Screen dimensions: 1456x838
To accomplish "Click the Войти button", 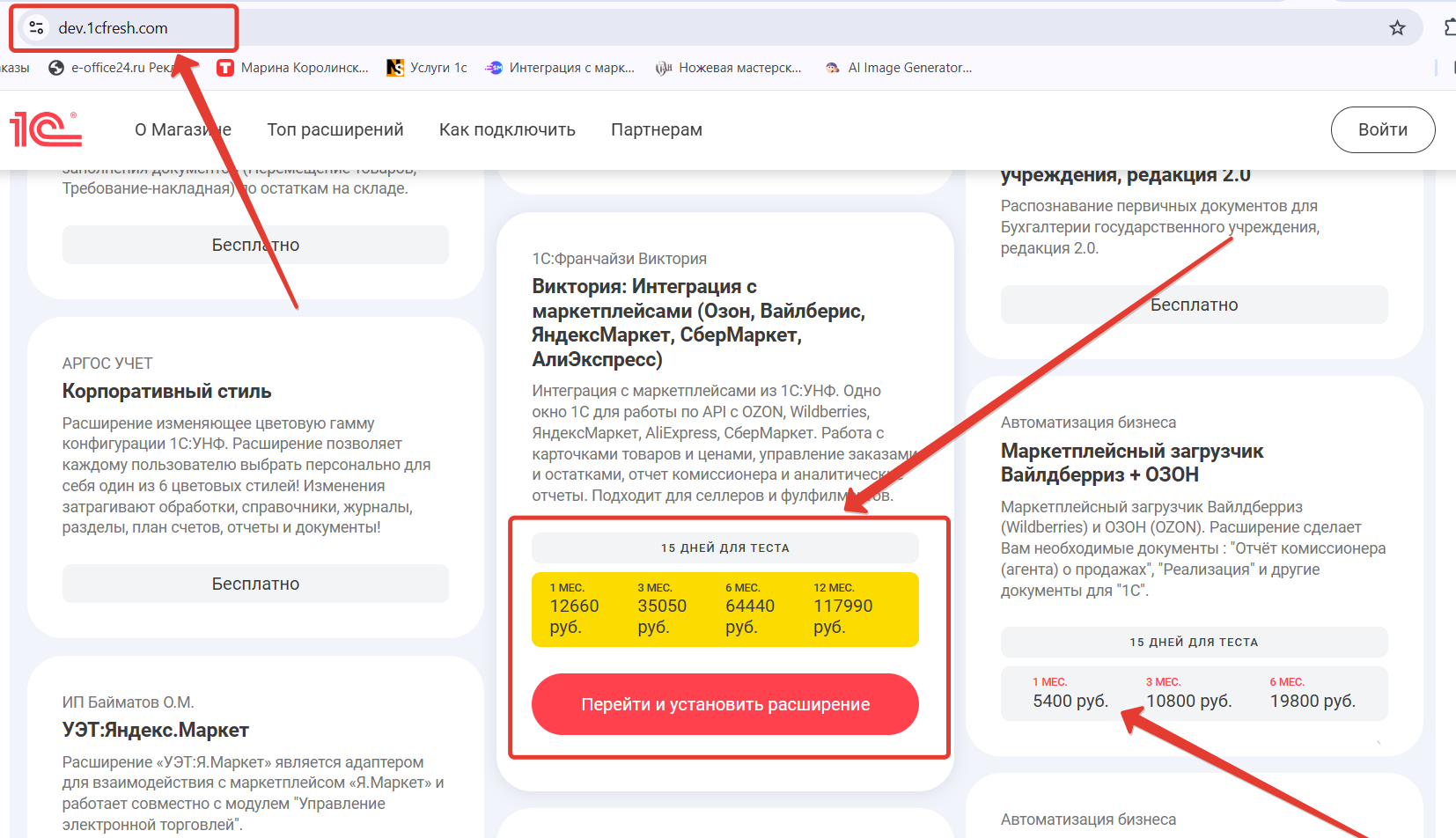I will pyautogui.click(x=1383, y=130).
